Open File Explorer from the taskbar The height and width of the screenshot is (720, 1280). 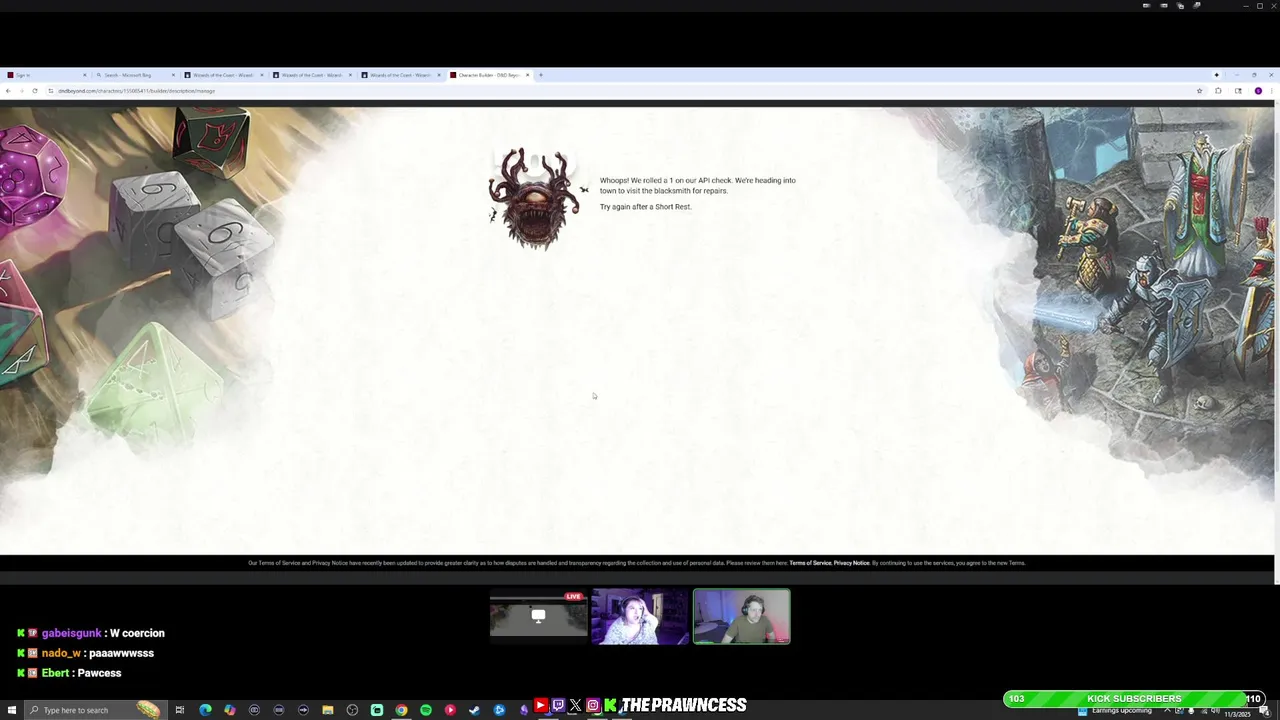(328, 710)
